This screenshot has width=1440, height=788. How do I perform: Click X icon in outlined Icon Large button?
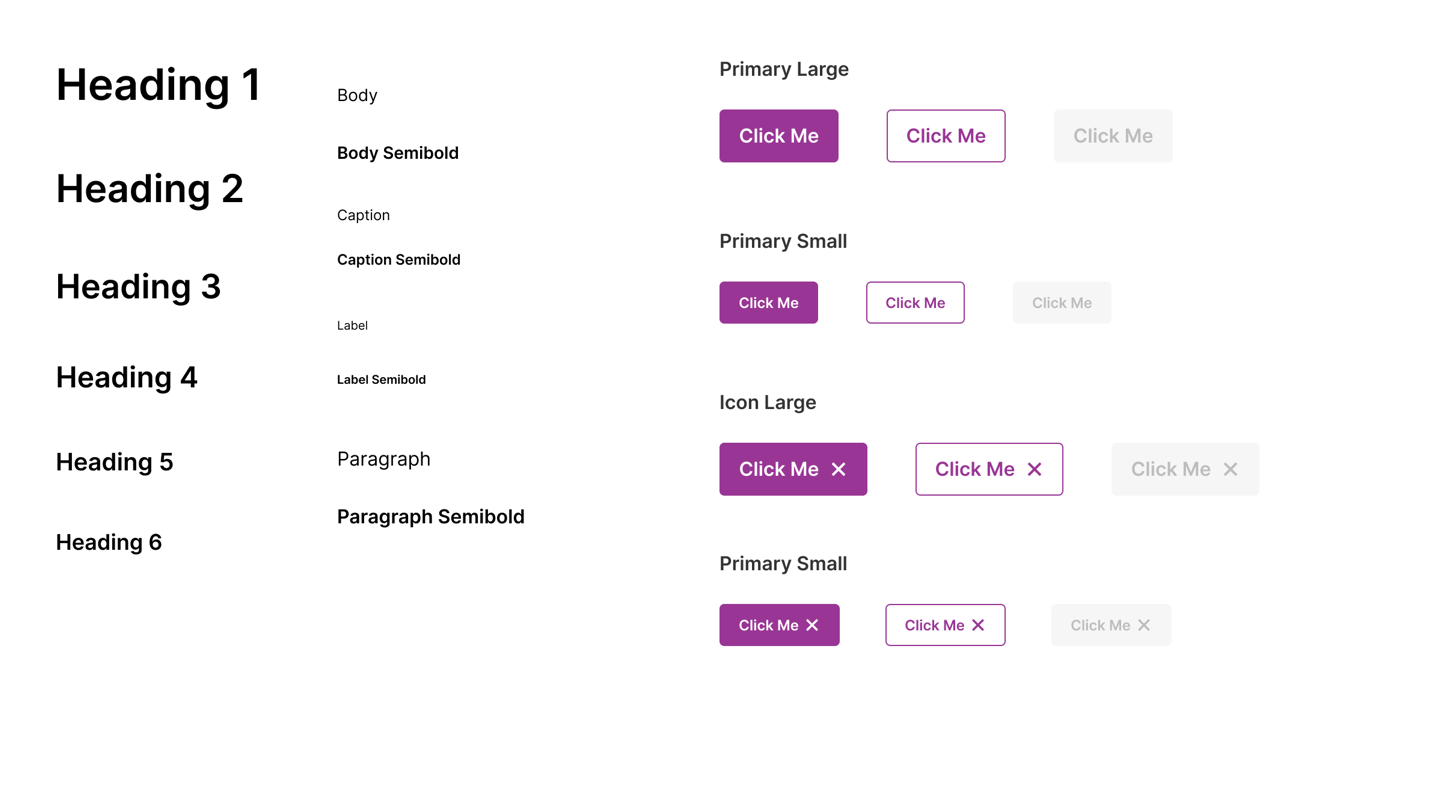[x=1034, y=469]
